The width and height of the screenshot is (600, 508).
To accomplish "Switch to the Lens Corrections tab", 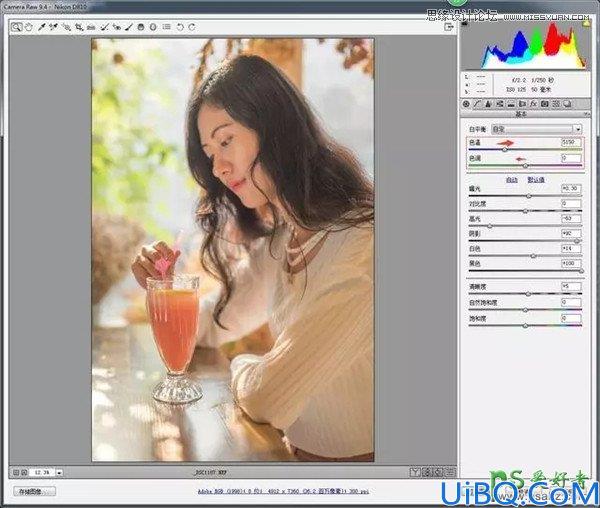I will (522, 104).
